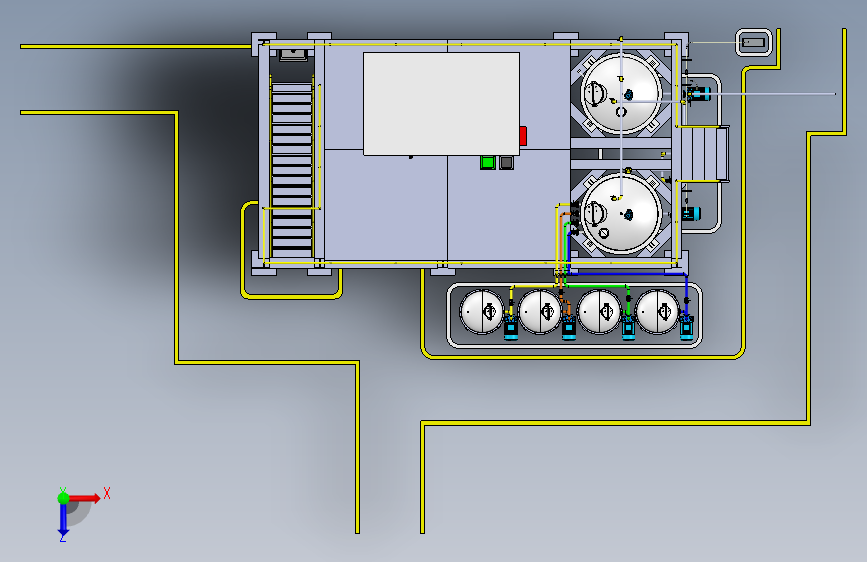The height and width of the screenshot is (562, 867).
Task: Select the second small tank in the bottom row
Action: (x=540, y=312)
